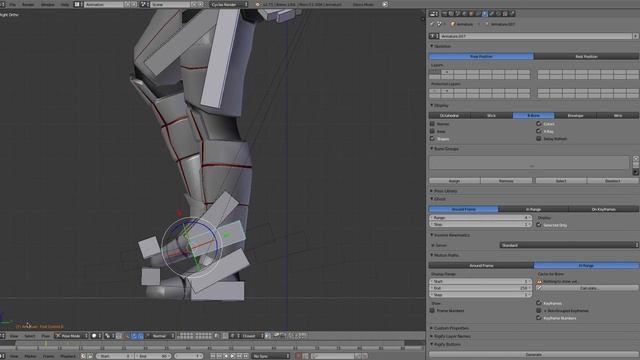
Task: Enable the Names display checkbox
Action: [432, 124]
